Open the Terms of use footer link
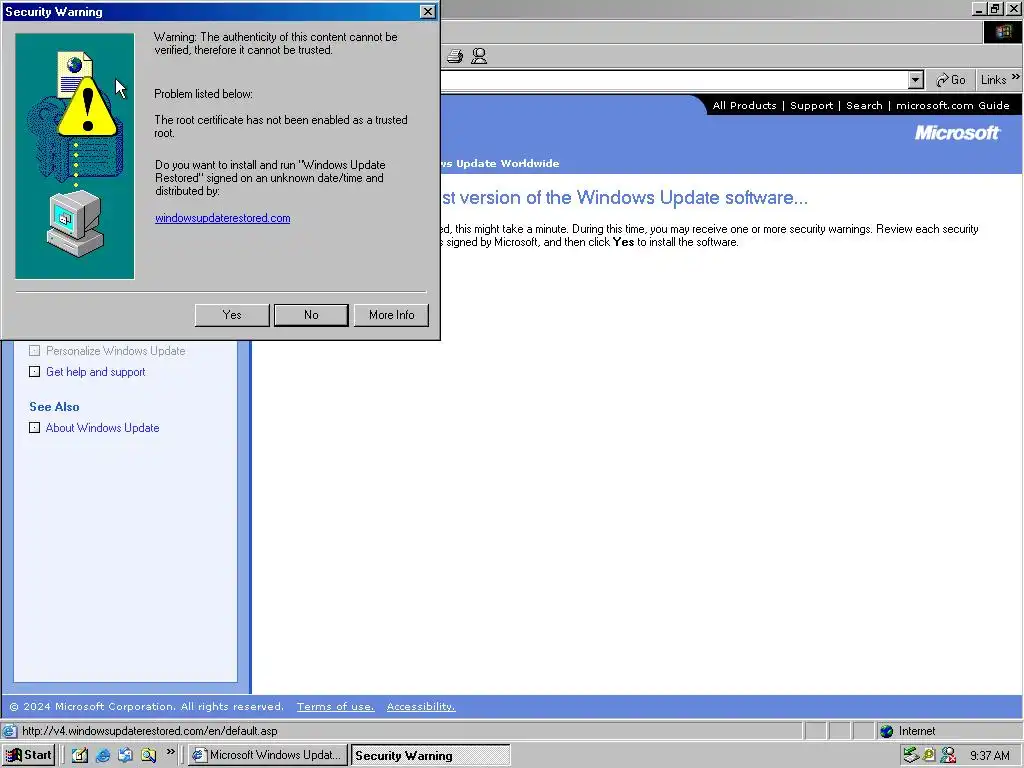Viewport: 1024px width, 768px height. (336, 707)
